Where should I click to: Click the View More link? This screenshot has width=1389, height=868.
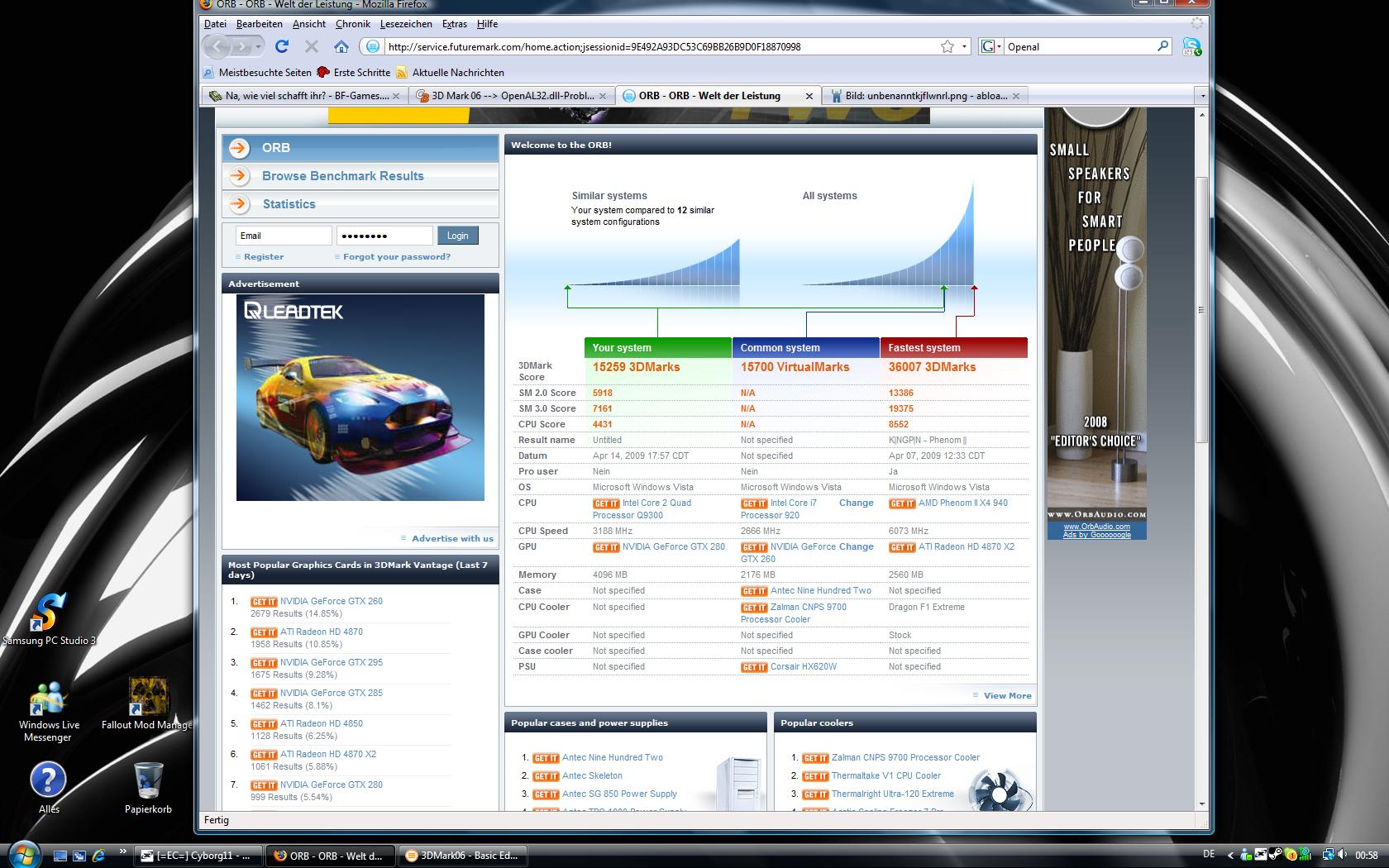coord(1007,696)
